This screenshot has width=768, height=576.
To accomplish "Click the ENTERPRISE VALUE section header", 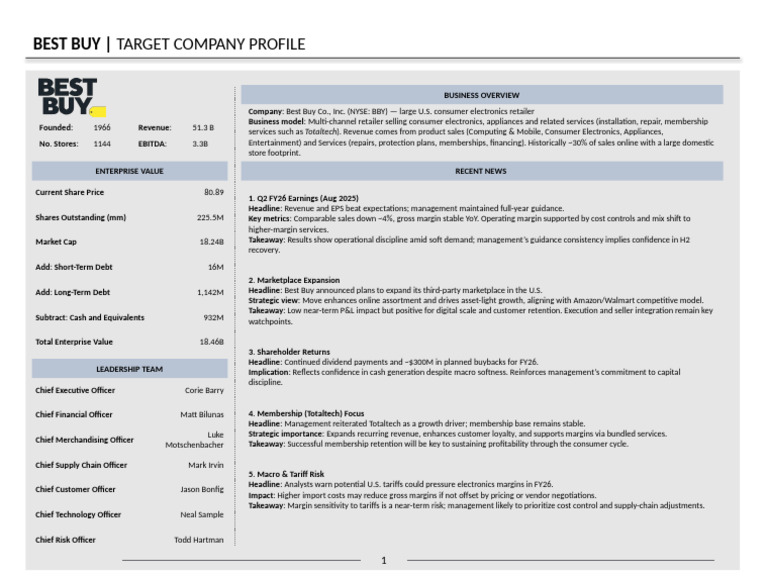I will [x=129, y=171].
